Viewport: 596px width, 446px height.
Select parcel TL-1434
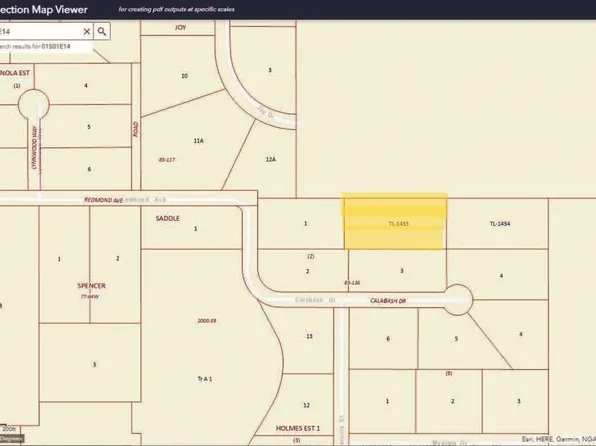point(500,224)
